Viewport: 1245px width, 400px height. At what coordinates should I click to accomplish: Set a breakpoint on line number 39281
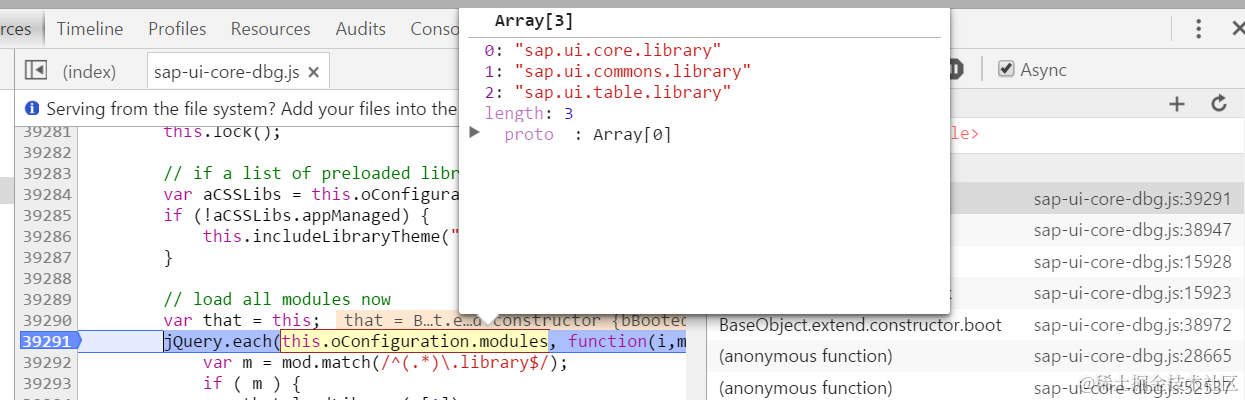(47, 131)
